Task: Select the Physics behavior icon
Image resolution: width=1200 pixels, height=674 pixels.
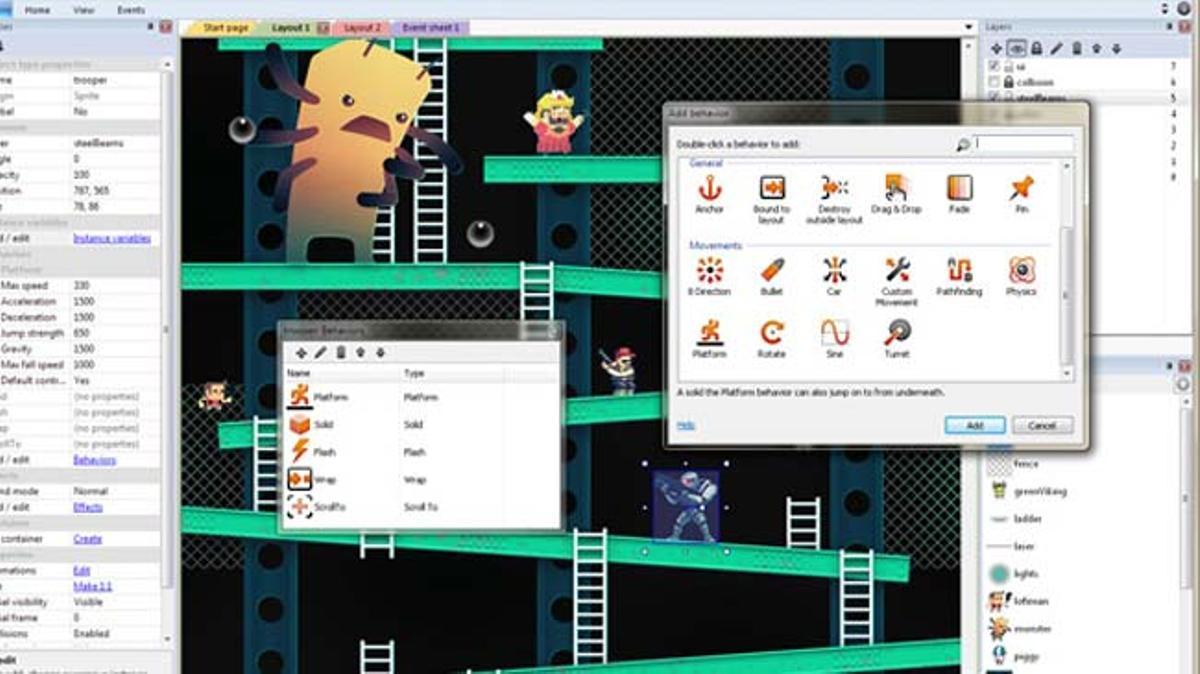Action: point(1021,272)
